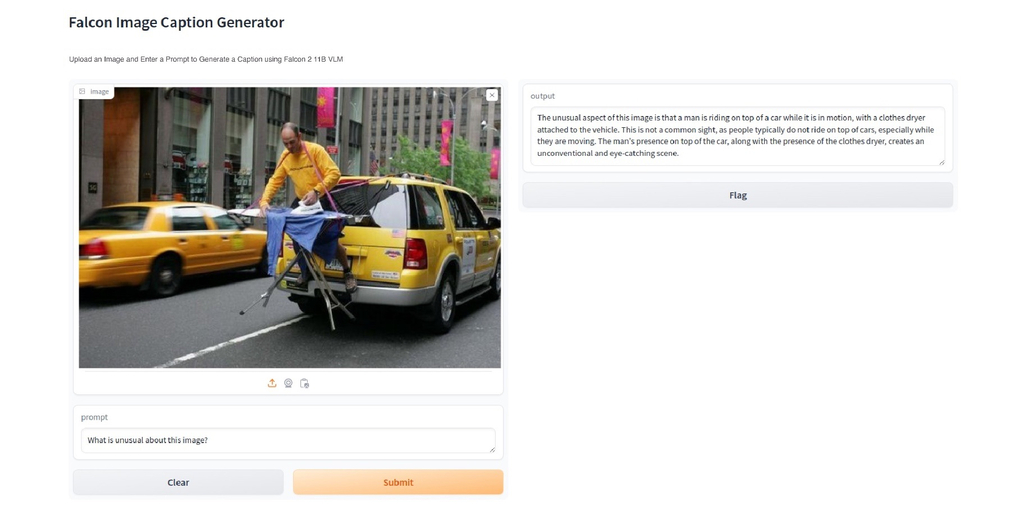
Task: Click the small picture icon in image label
Action: 82,91
